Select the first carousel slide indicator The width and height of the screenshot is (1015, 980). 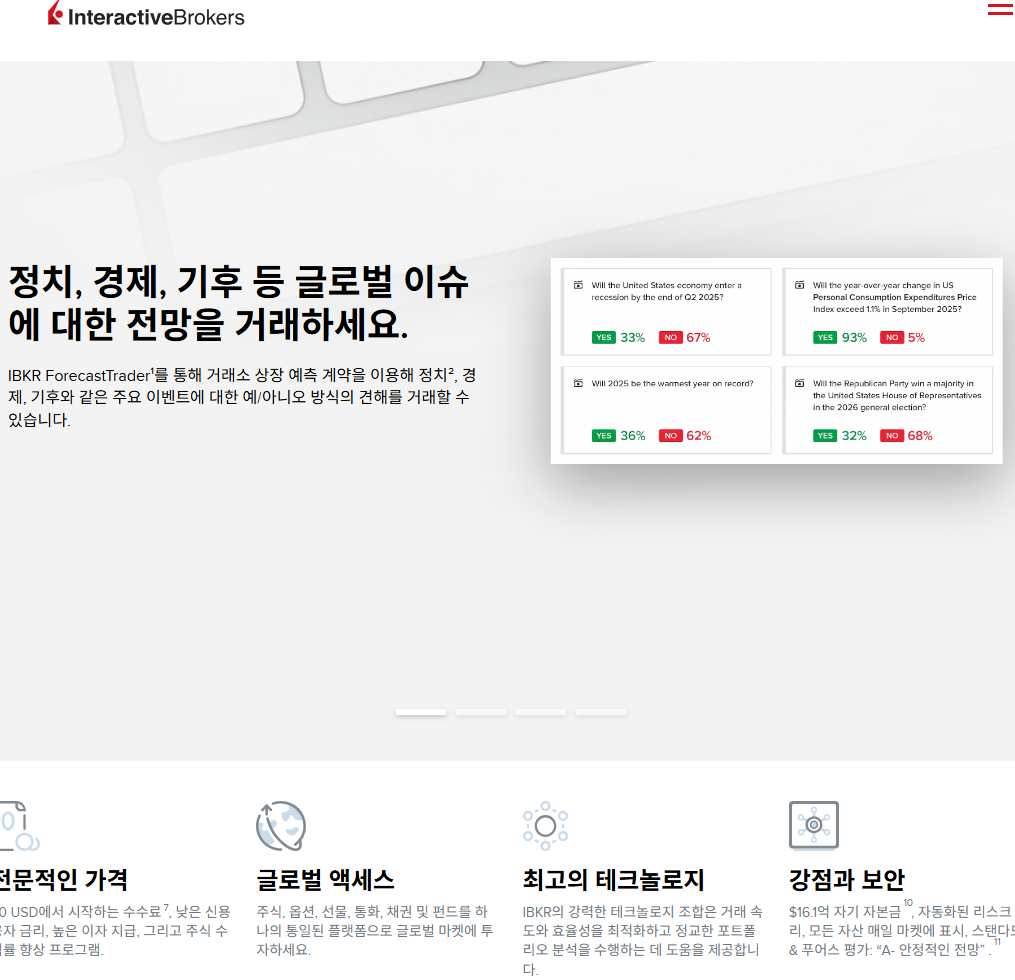tap(421, 712)
